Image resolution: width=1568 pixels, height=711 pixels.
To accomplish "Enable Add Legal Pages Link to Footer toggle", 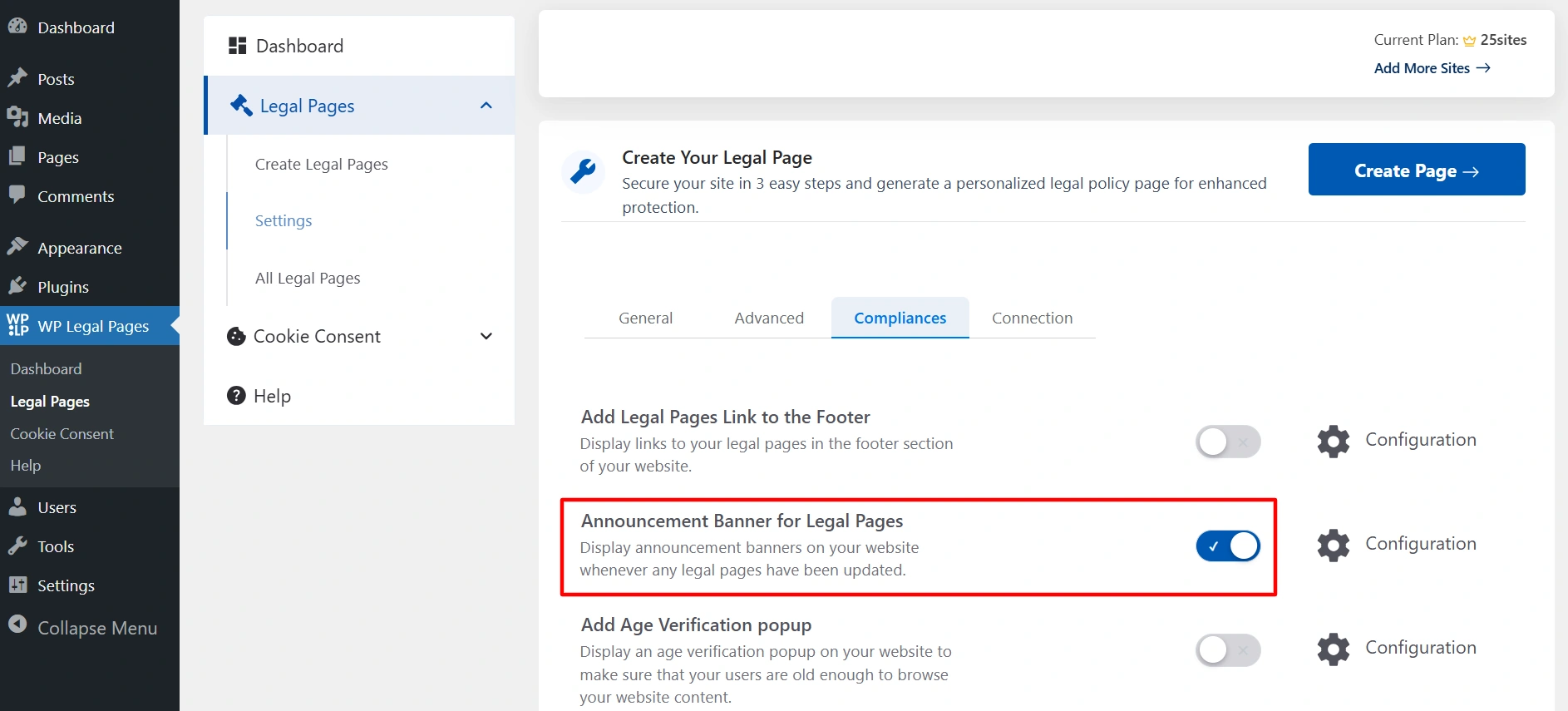I will (1228, 442).
